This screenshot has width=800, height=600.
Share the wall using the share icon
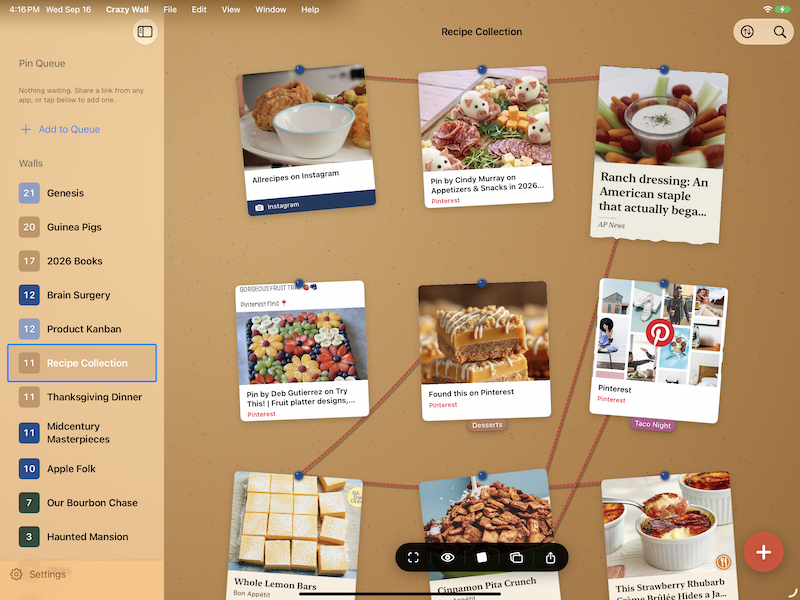point(551,557)
